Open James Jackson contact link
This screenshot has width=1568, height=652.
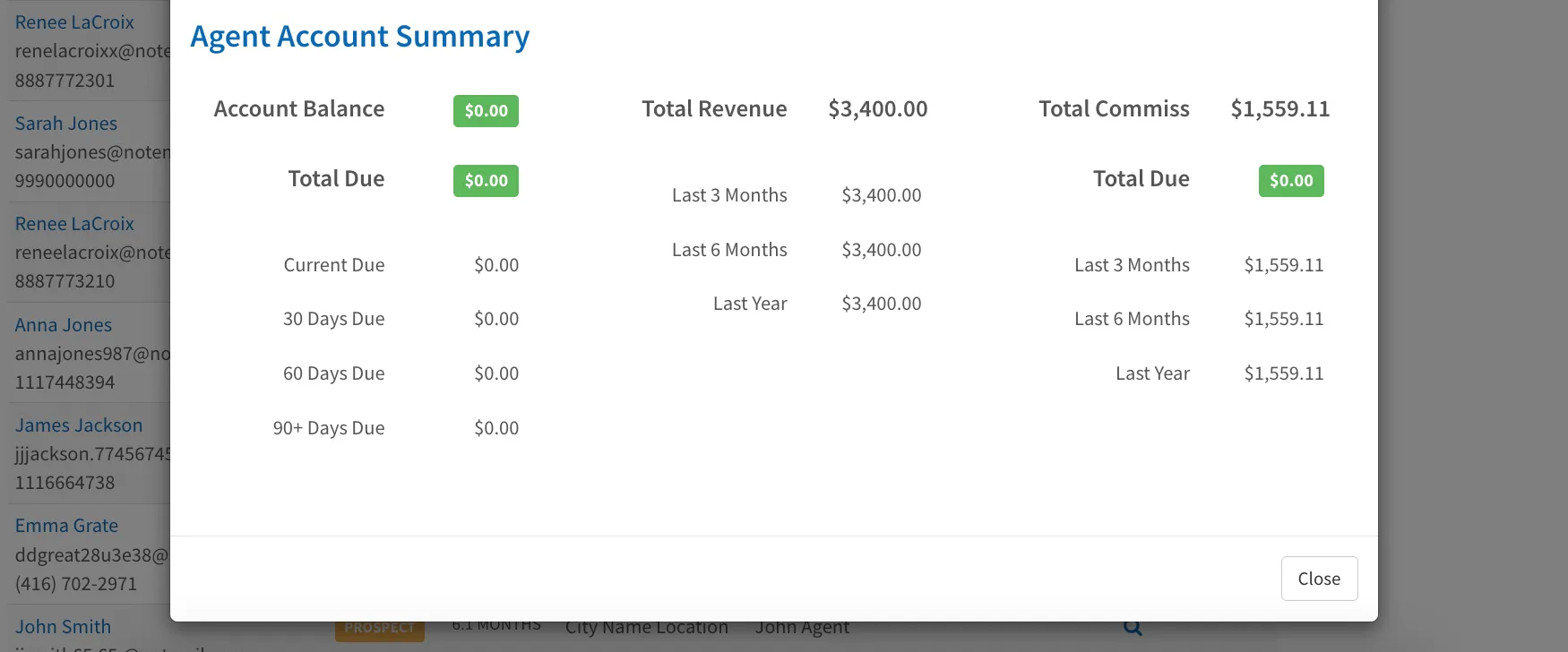click(x=79, y=425)
